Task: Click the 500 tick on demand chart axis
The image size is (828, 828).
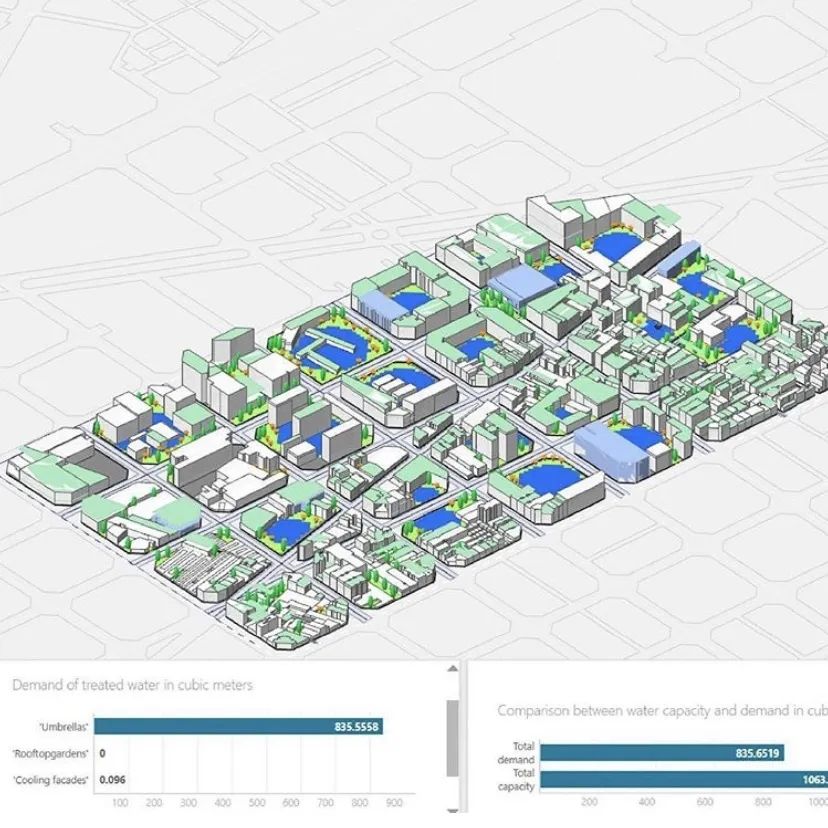Action: 256,803
